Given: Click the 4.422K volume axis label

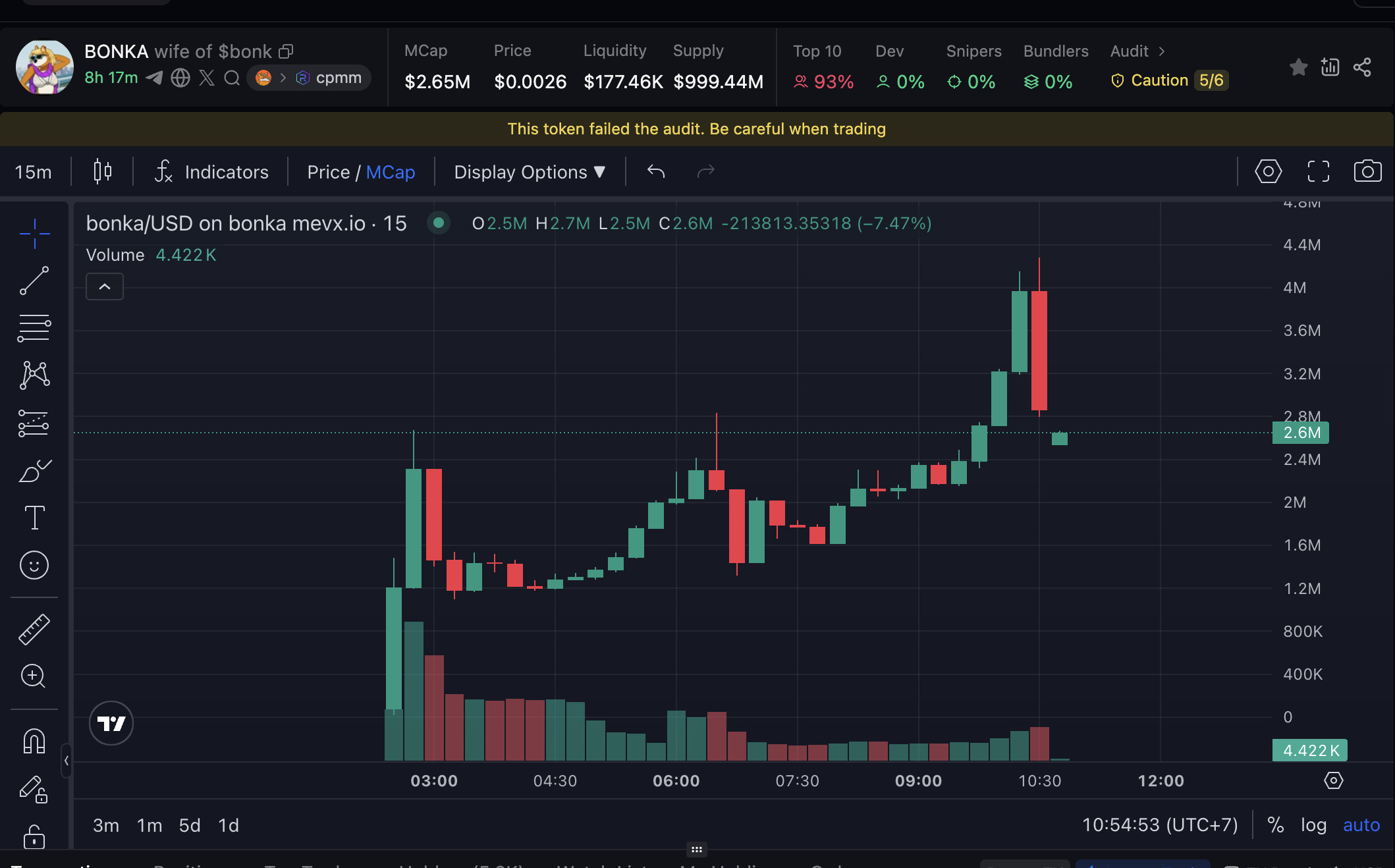Looking at the screenshot, I should coord(1310,750).
